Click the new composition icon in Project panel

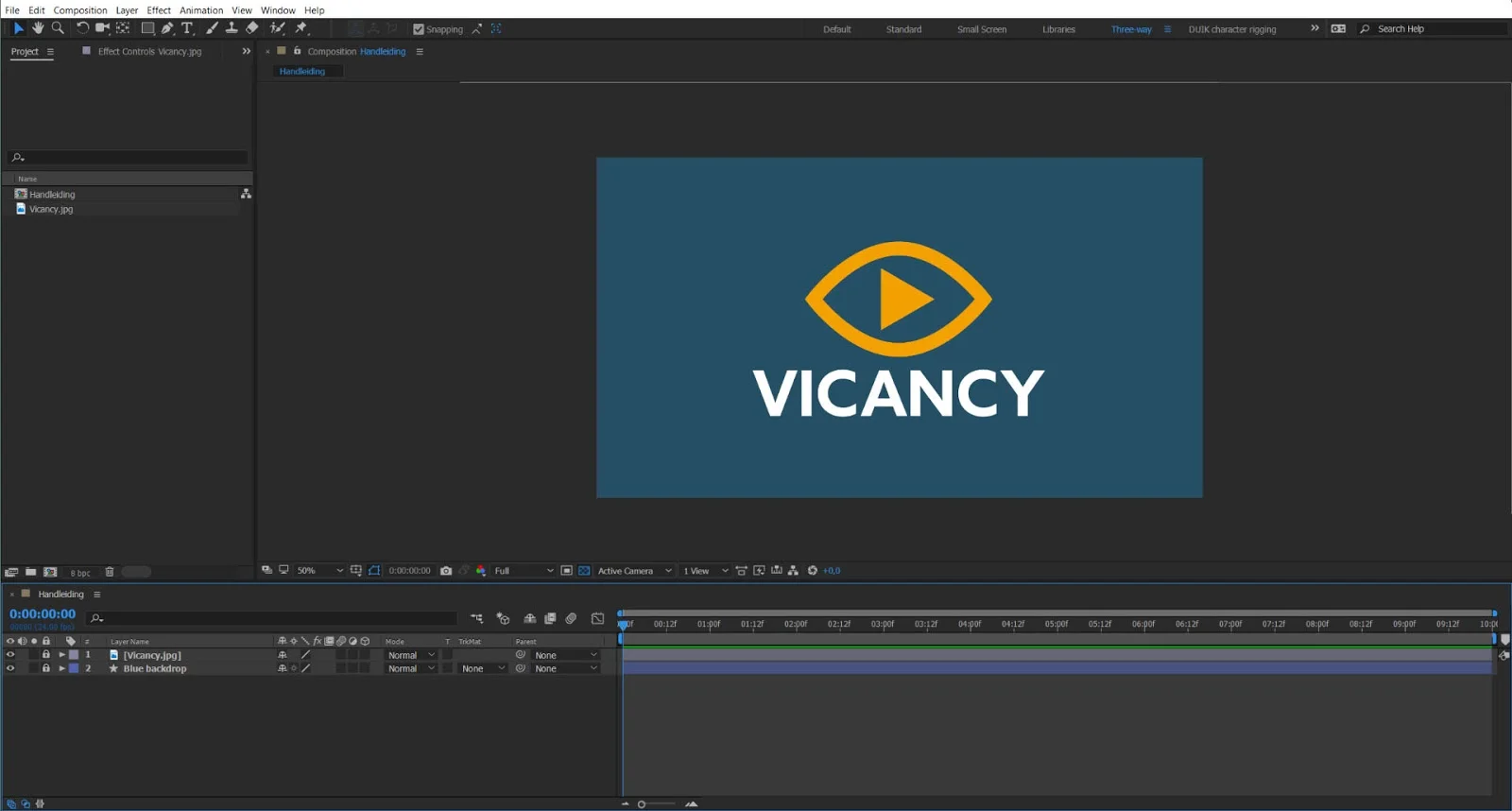tap(51, 572)
